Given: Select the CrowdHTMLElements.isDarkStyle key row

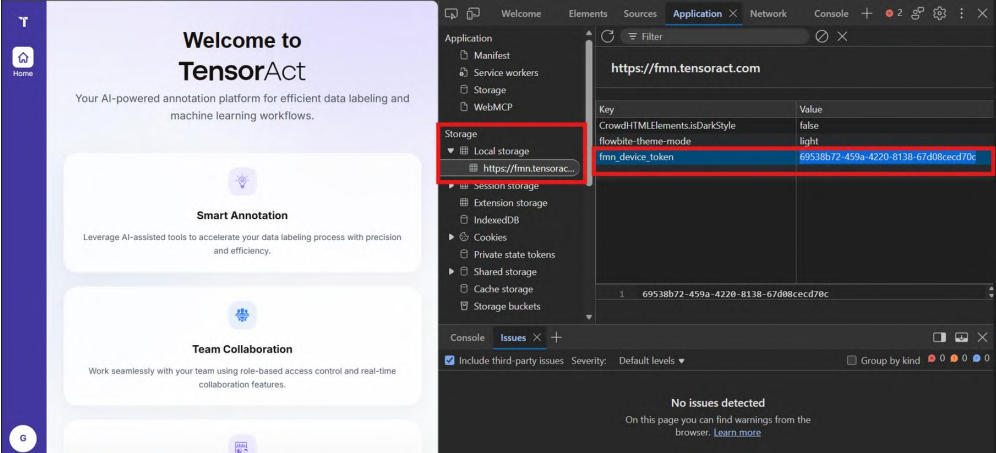Looking at the screenshot, I should 696,126.
